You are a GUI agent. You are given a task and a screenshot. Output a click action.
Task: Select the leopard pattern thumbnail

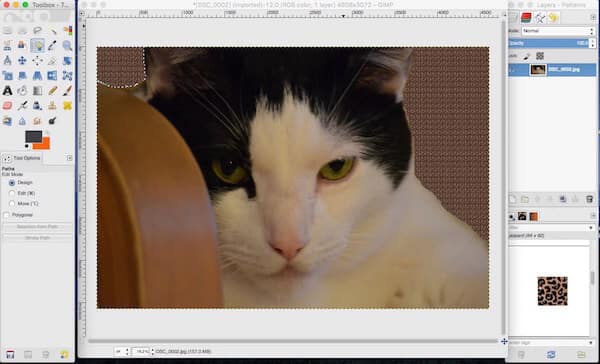[552, 291]
